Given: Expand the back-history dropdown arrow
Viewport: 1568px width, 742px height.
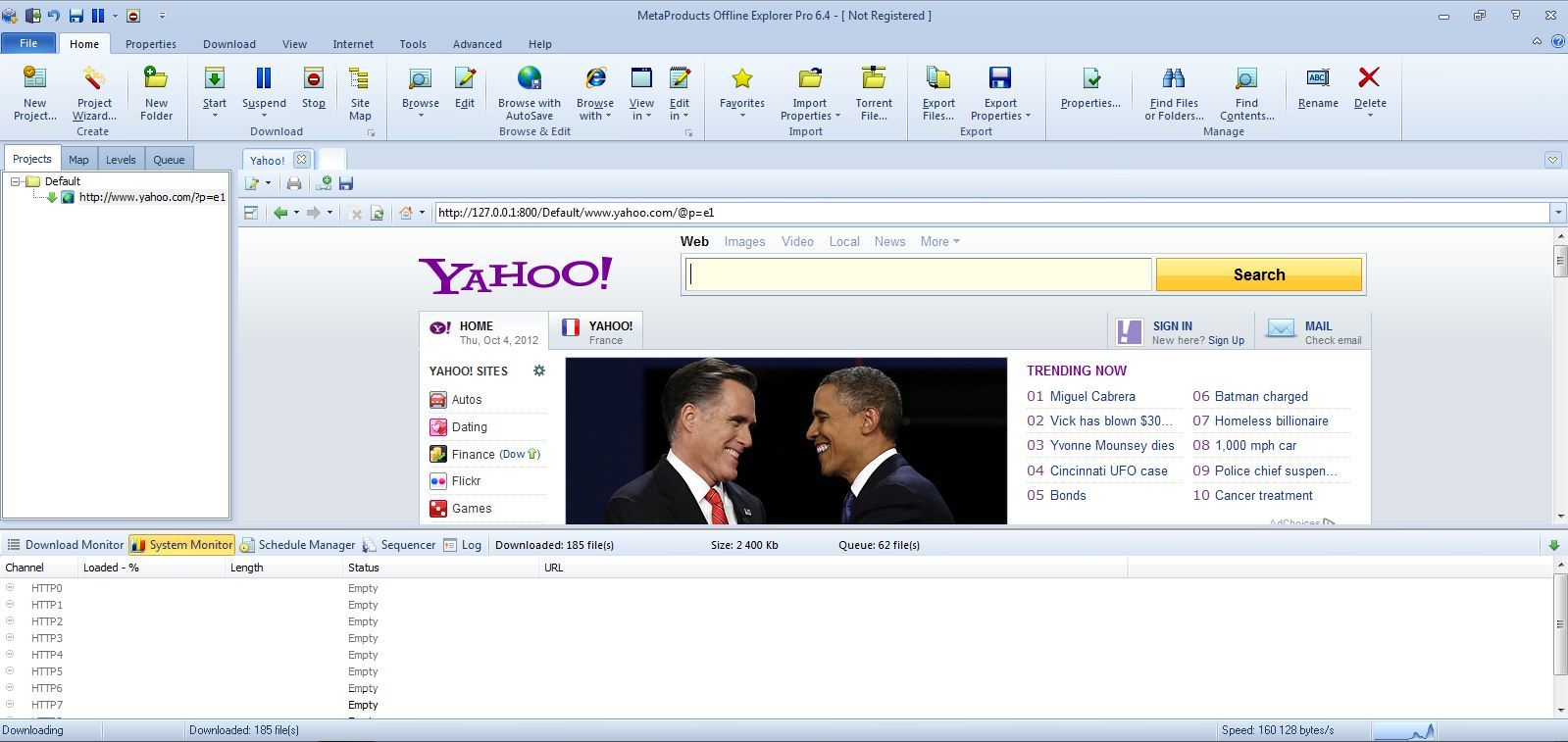Looking at the screenshot, I should tap(296, 213).
